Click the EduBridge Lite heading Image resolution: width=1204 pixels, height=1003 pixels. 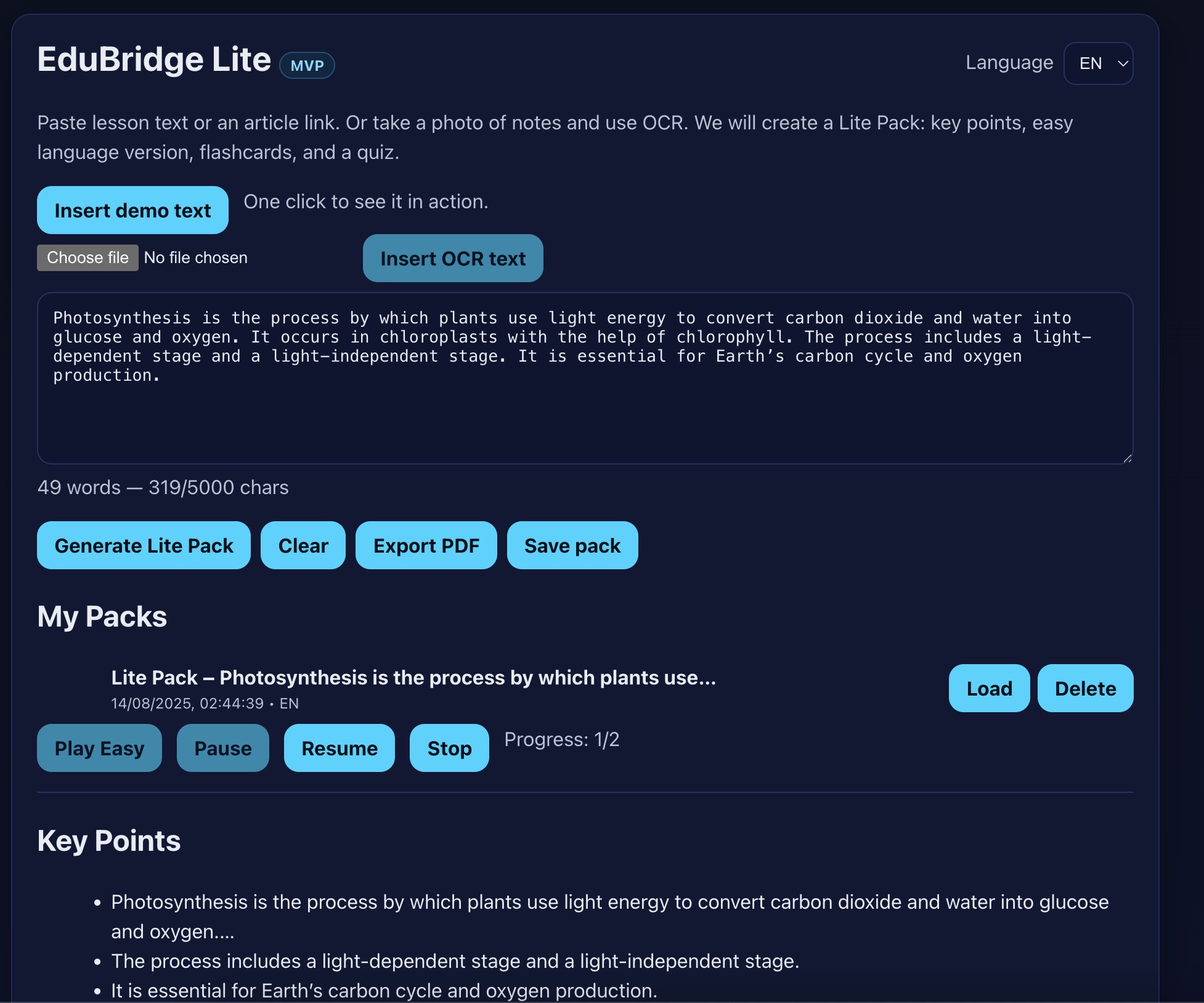(154, 60)
